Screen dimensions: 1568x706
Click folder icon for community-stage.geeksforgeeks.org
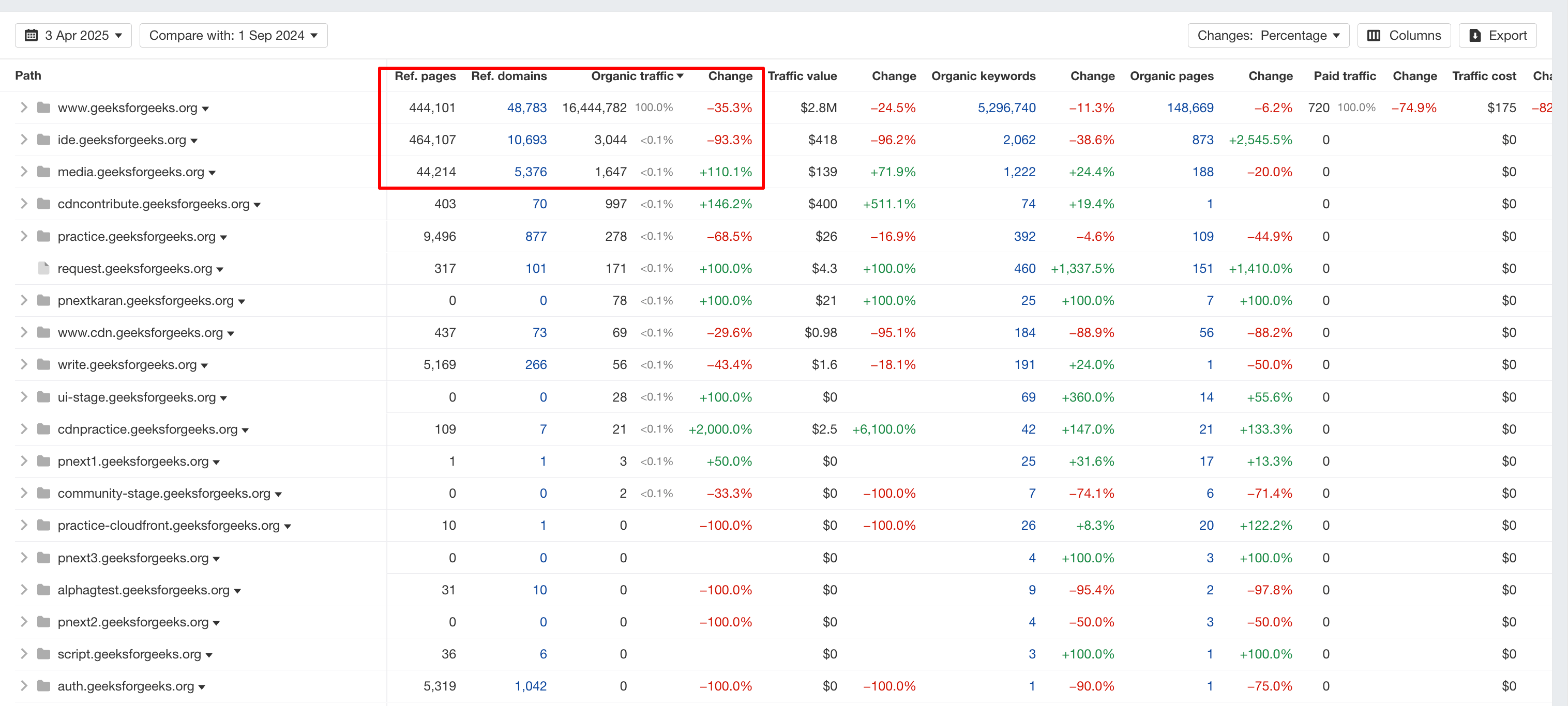point(43,493)
